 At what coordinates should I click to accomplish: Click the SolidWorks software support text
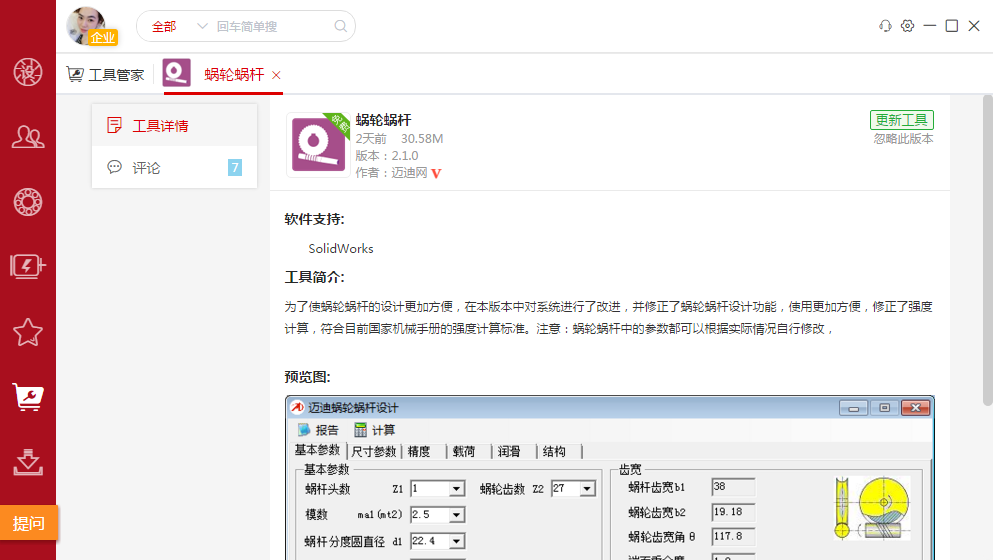[341, 249]
